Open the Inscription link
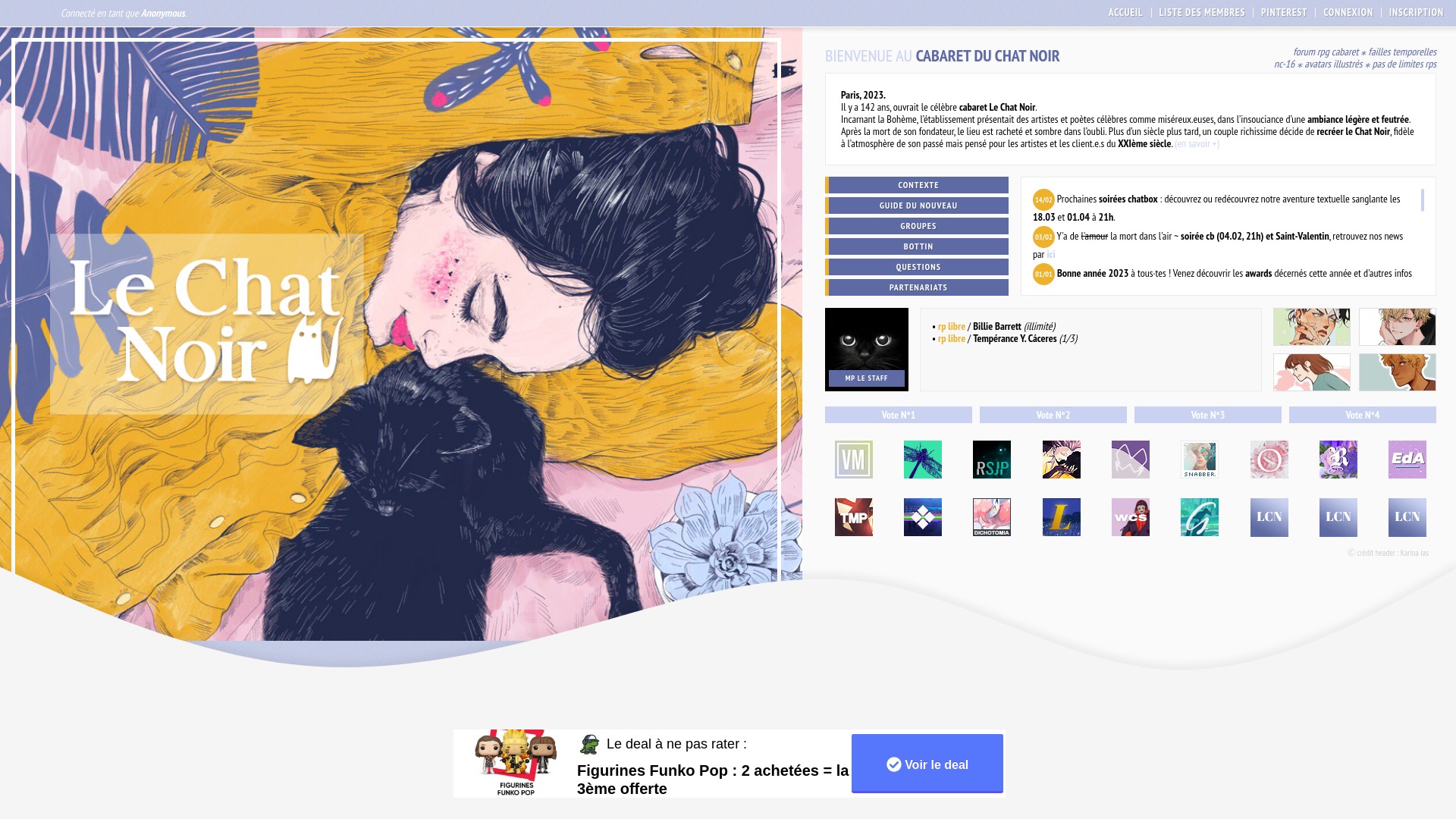The height and width of the screenshot is (819, 1456). 1416,12
